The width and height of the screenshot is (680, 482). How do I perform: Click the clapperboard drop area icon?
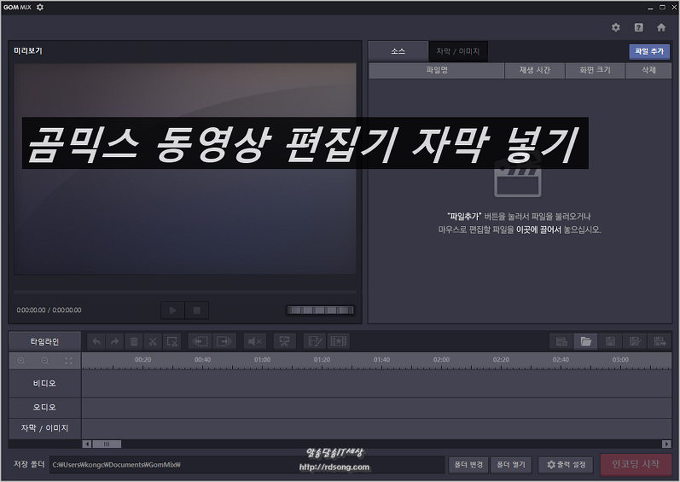pyautogui.click(x=518, y=179)
